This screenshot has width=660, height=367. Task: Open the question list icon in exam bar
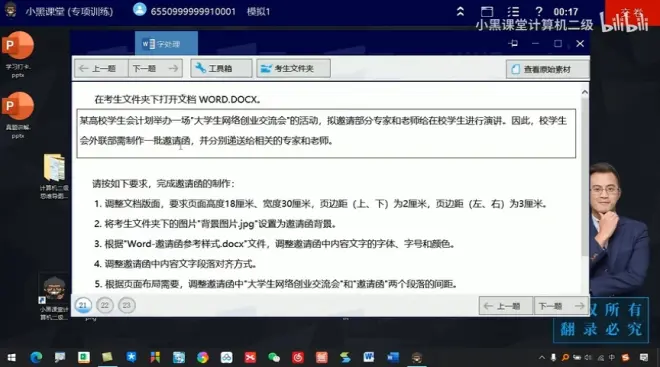[513, 11]
